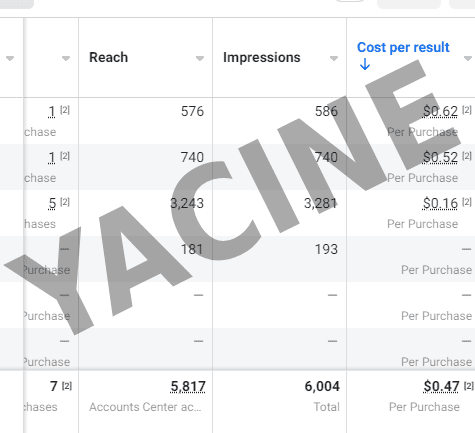
Task: Click the Cost per result header link
Action: [x=403, y=47]
